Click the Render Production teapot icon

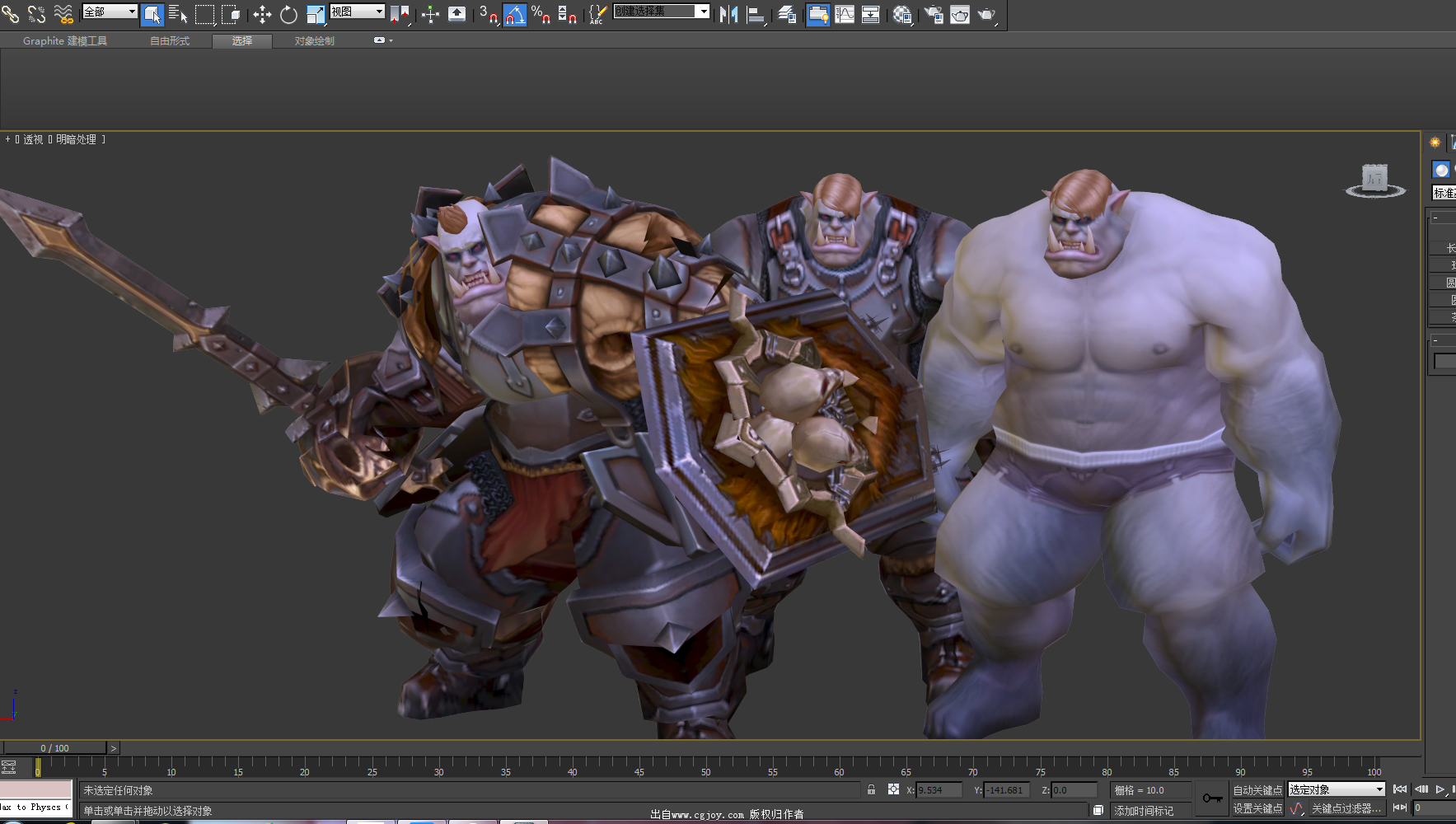(987, 13)
